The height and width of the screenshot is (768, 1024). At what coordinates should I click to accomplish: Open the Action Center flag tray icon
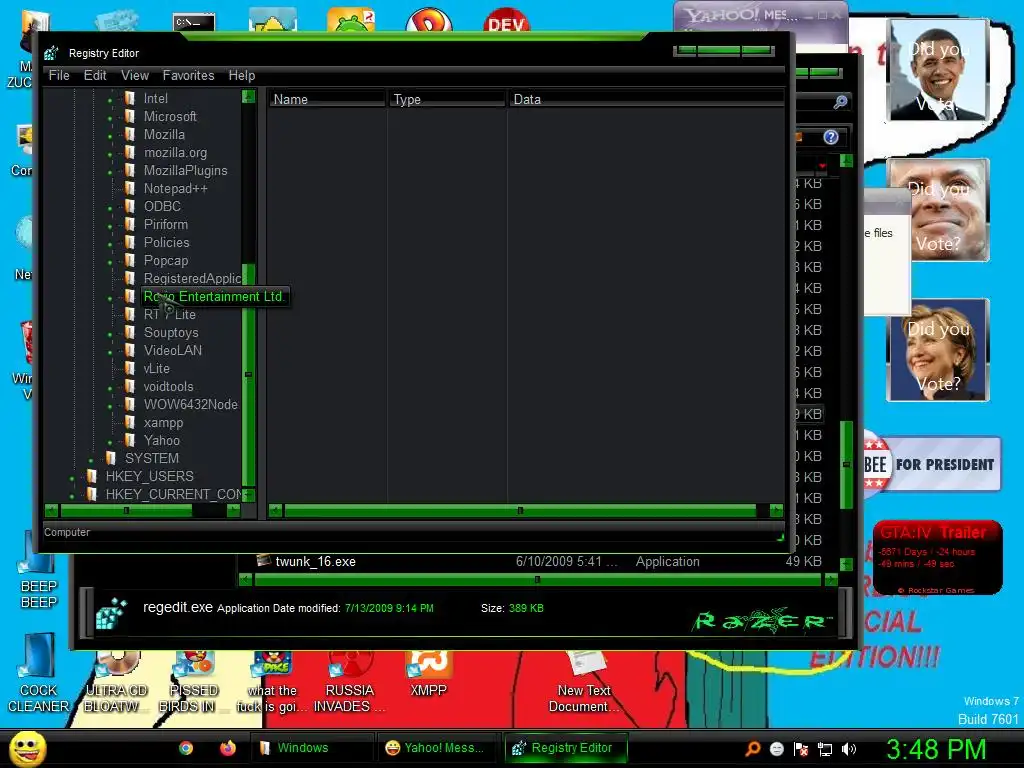801,749
